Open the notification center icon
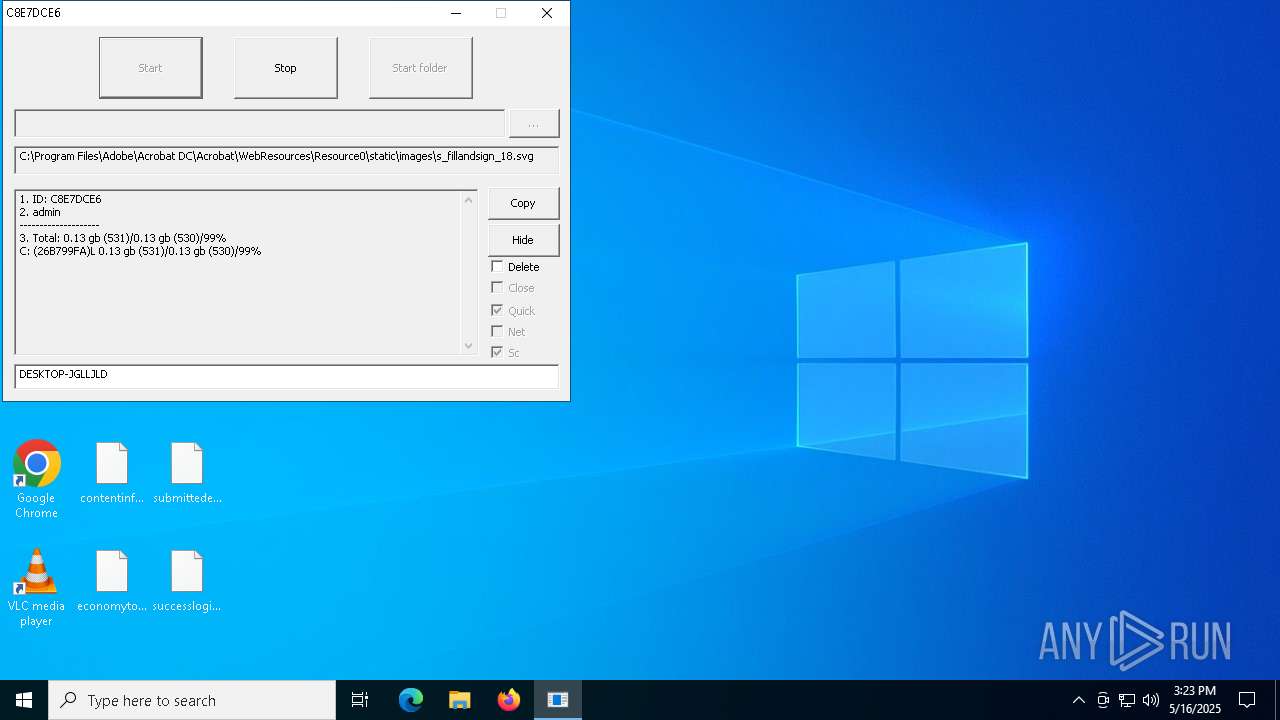Viewport: 1280px width, 720px height. coord(1247,700)
